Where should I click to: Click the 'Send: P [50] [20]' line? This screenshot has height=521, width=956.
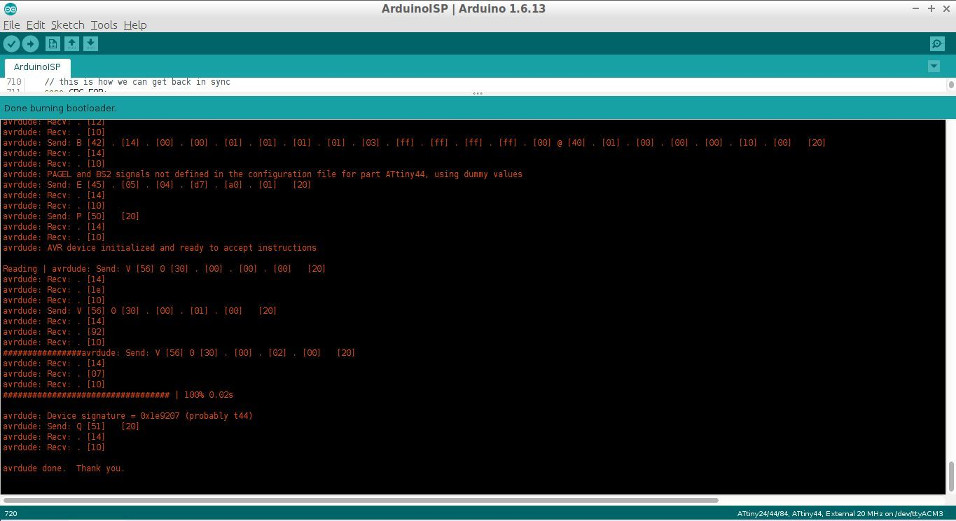[71, 216]
